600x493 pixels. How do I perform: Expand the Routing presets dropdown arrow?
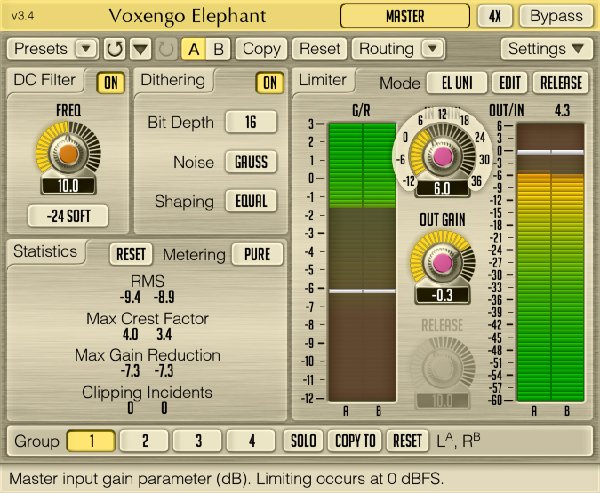point(432,49)
